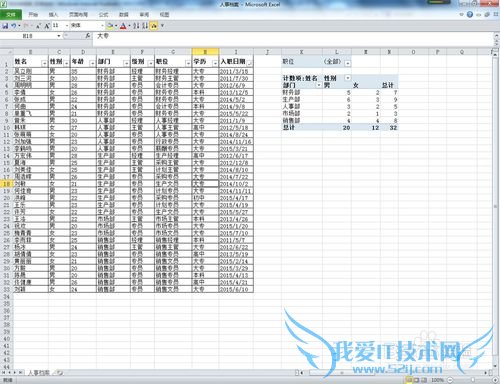Click the minimize ribbon caret icon
500x384 pixels.
pos(462,14)
